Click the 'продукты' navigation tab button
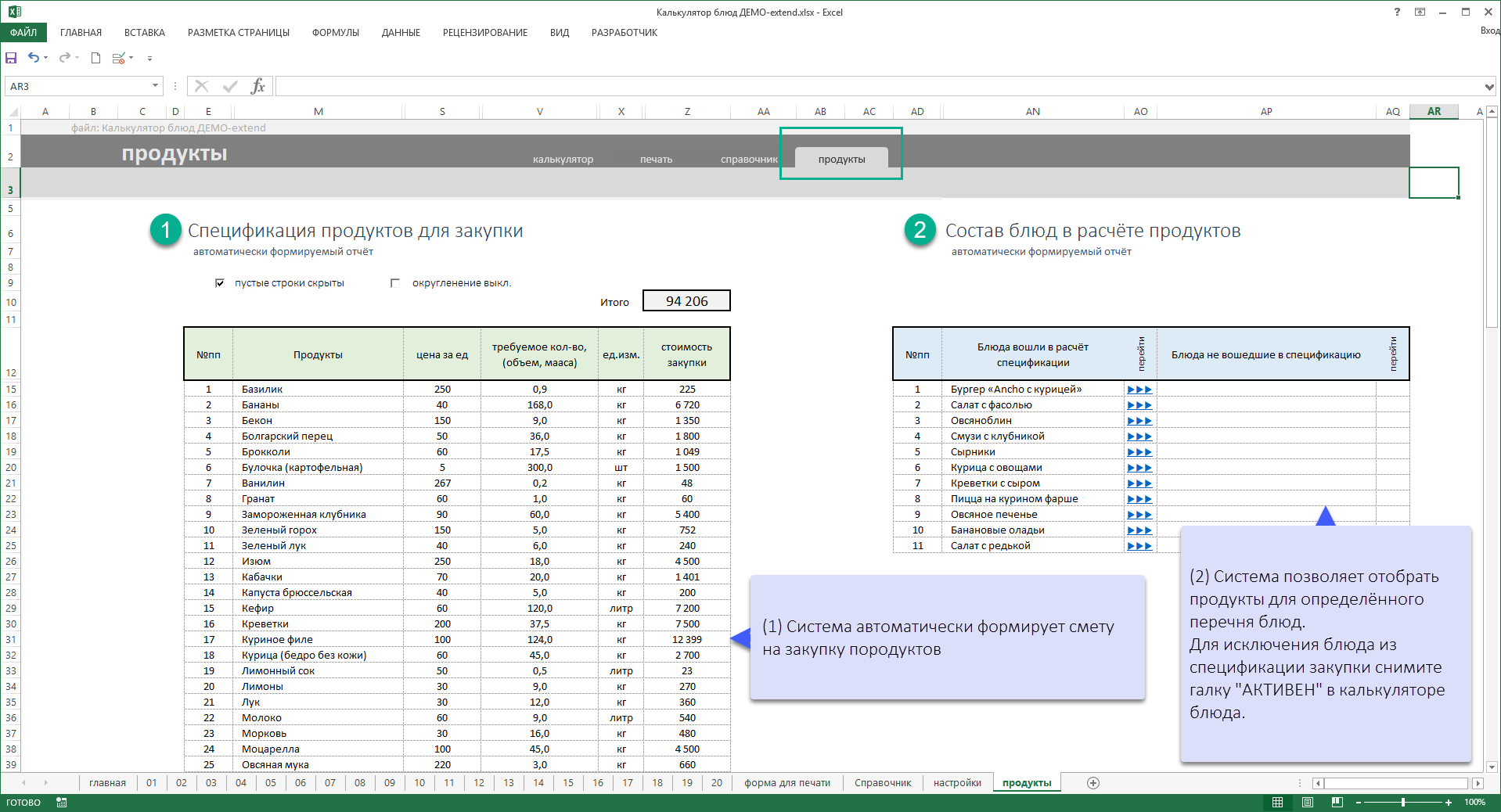This screenshot has width=1501, height=812. (841, 159)
